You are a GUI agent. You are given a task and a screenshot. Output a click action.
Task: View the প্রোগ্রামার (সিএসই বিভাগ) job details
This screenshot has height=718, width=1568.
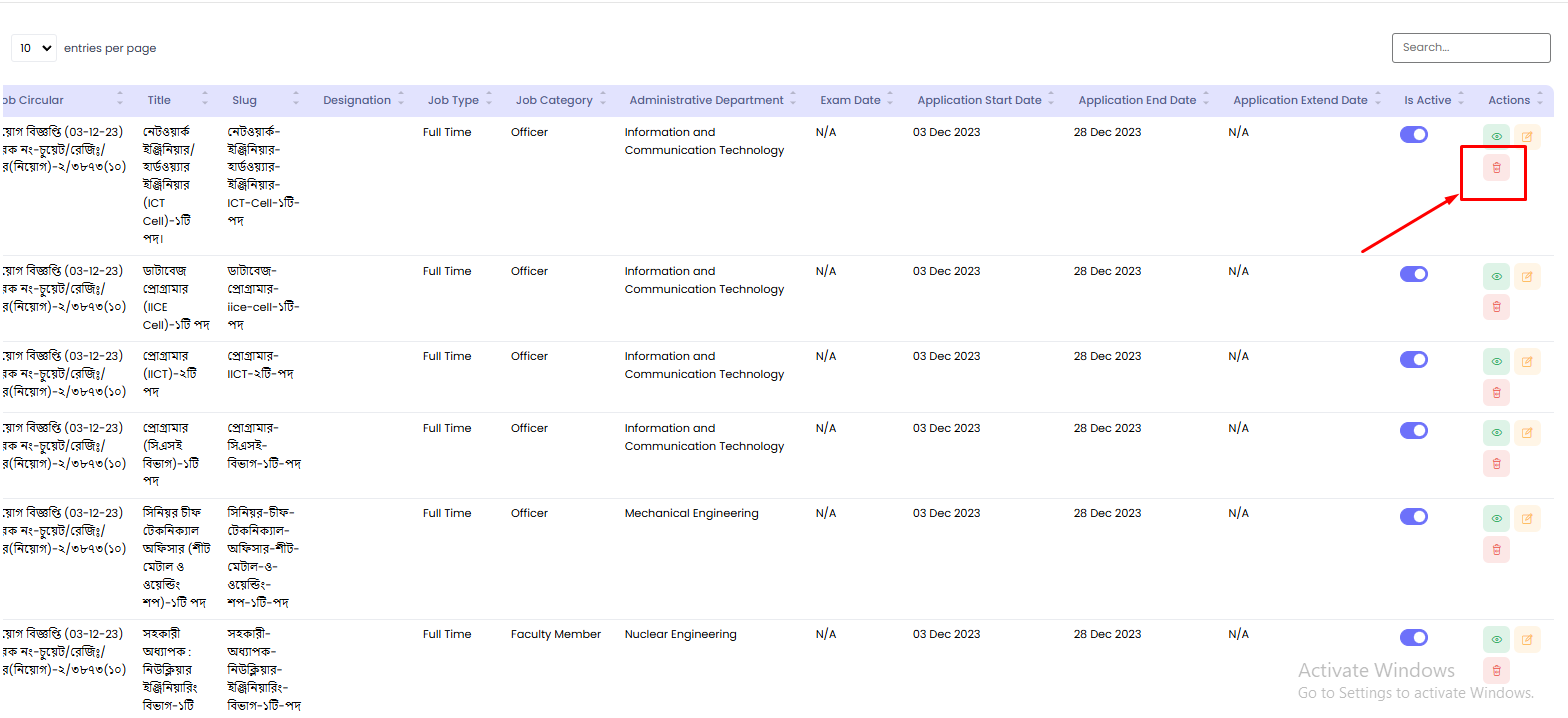pyautogui.click(x=1496, y=433)
